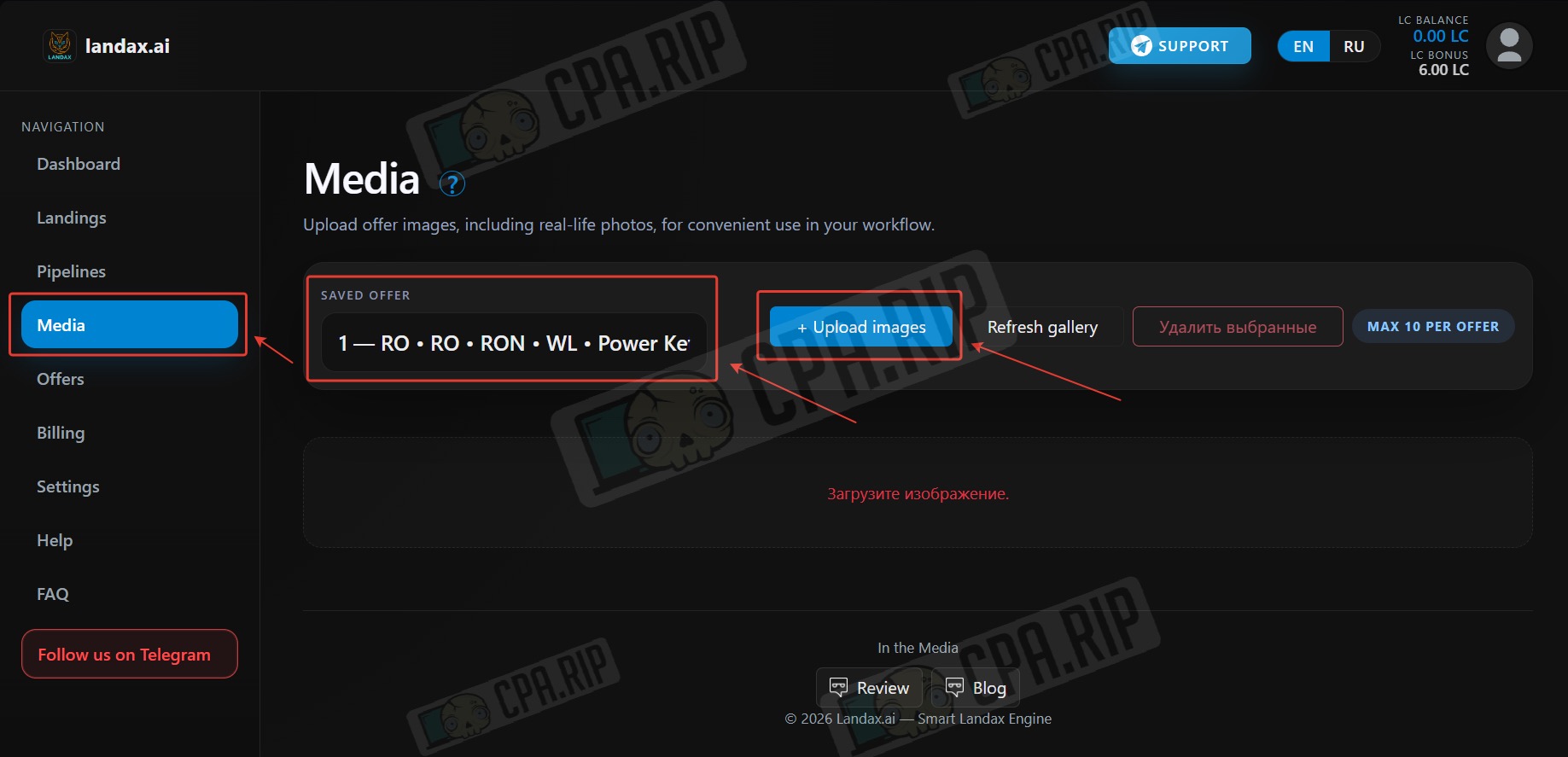Open the Billing page
Viewport: 1568px width, 757px height.
(61, 433)
